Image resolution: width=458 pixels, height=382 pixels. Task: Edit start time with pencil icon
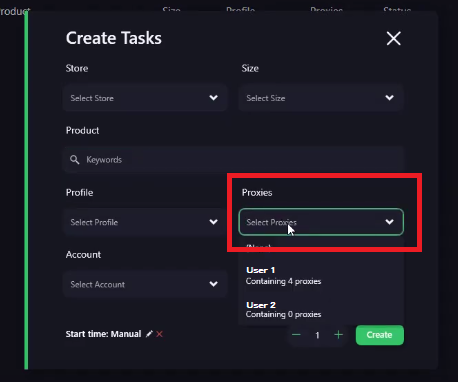point(149,334)
